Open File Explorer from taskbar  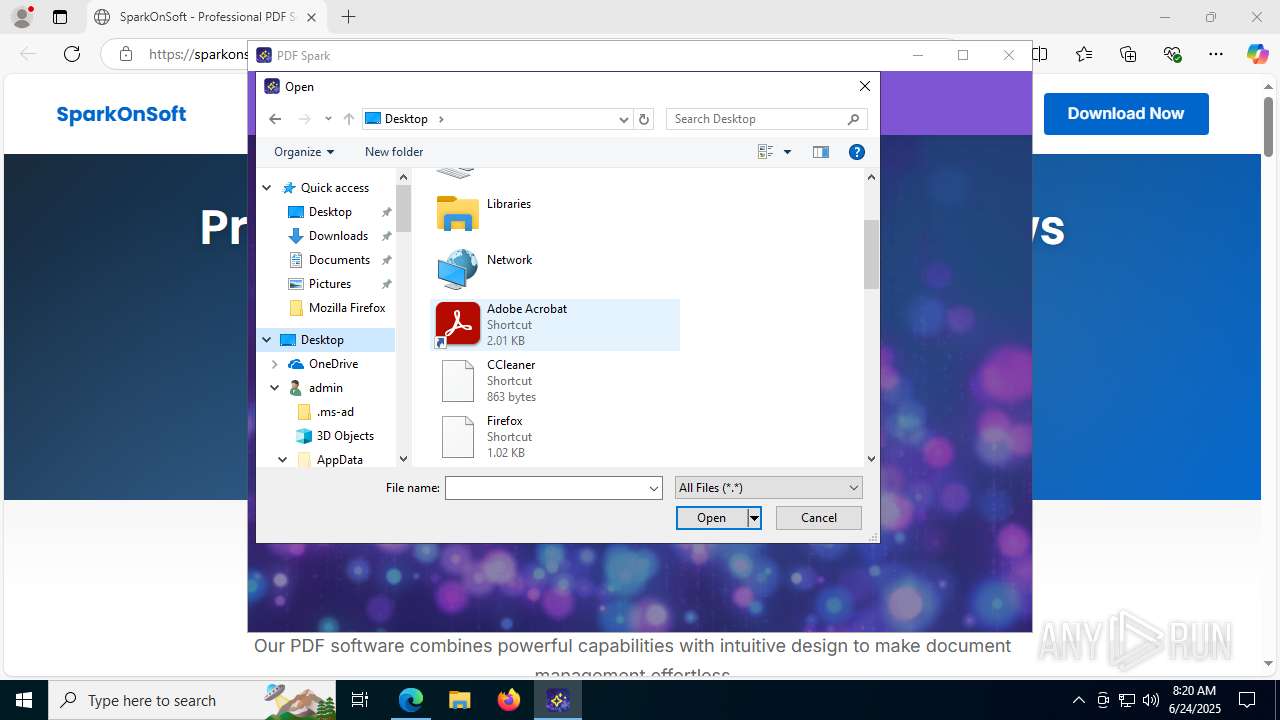coord(460,700)
